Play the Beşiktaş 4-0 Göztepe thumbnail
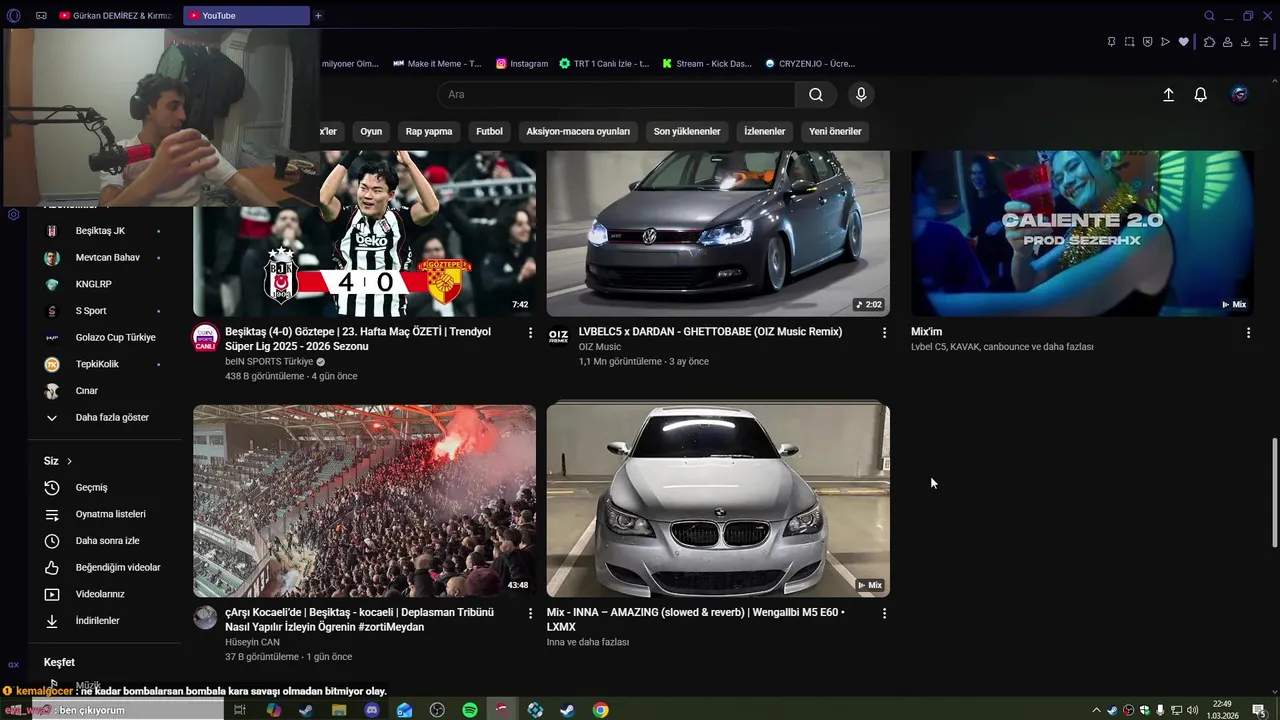 [364, 234]
